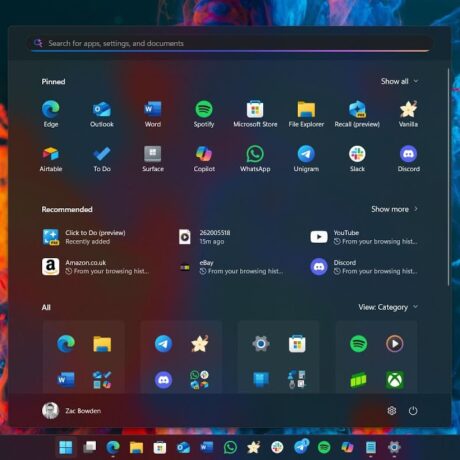Open the Media Player icon in the All grid
This screenshot has height=460, width=460.
click(x=395, y=344)
